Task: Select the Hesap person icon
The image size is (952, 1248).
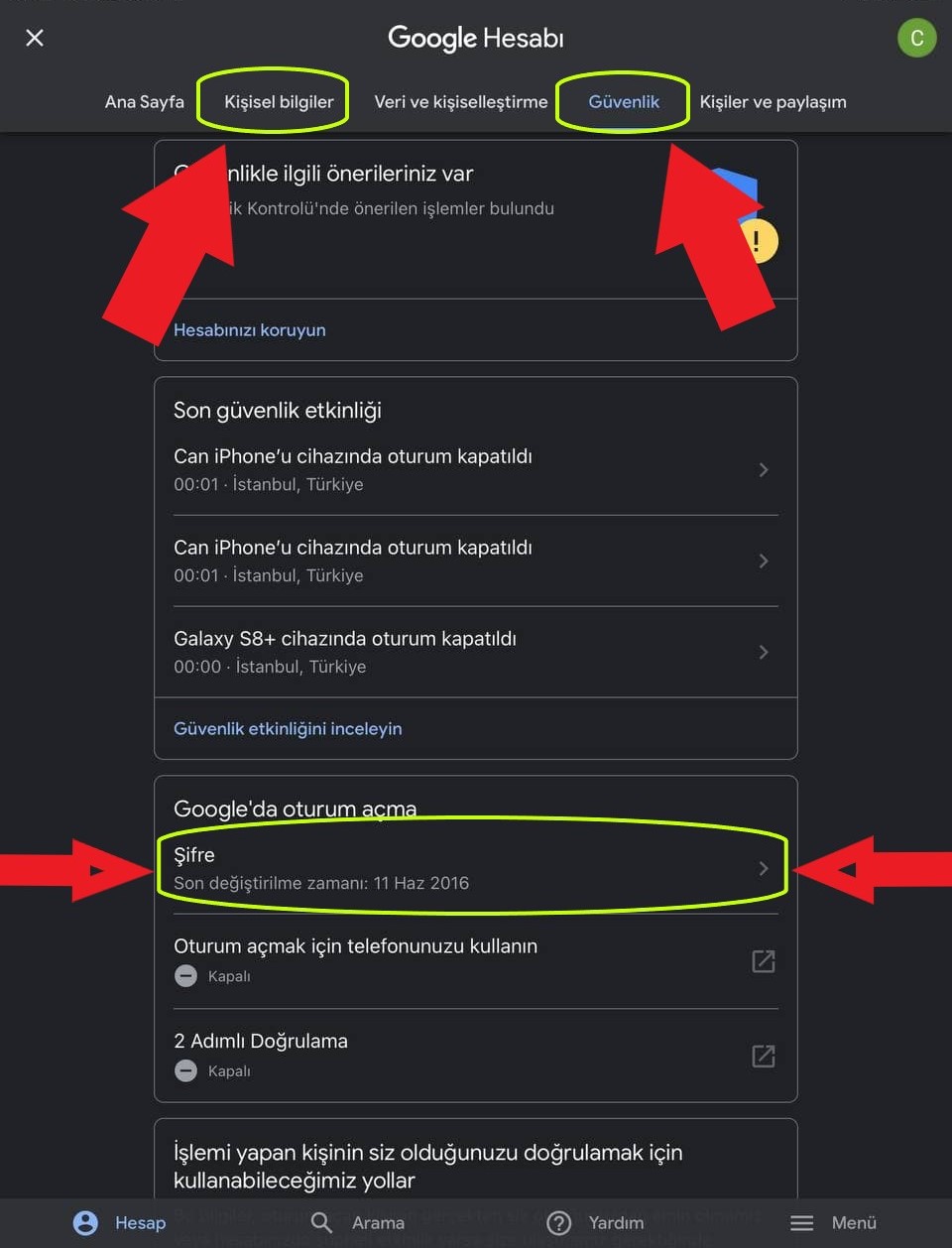Action: 86,1223
